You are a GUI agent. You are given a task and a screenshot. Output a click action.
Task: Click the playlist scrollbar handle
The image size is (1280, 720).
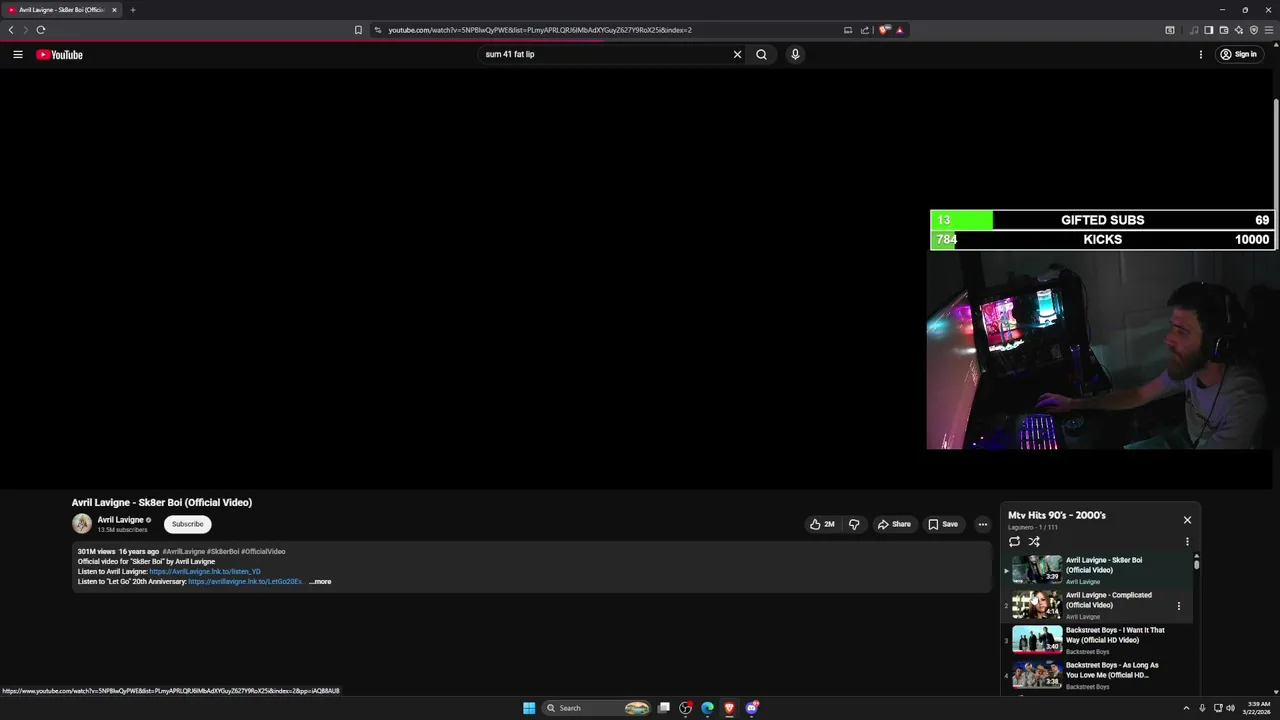1196,563
